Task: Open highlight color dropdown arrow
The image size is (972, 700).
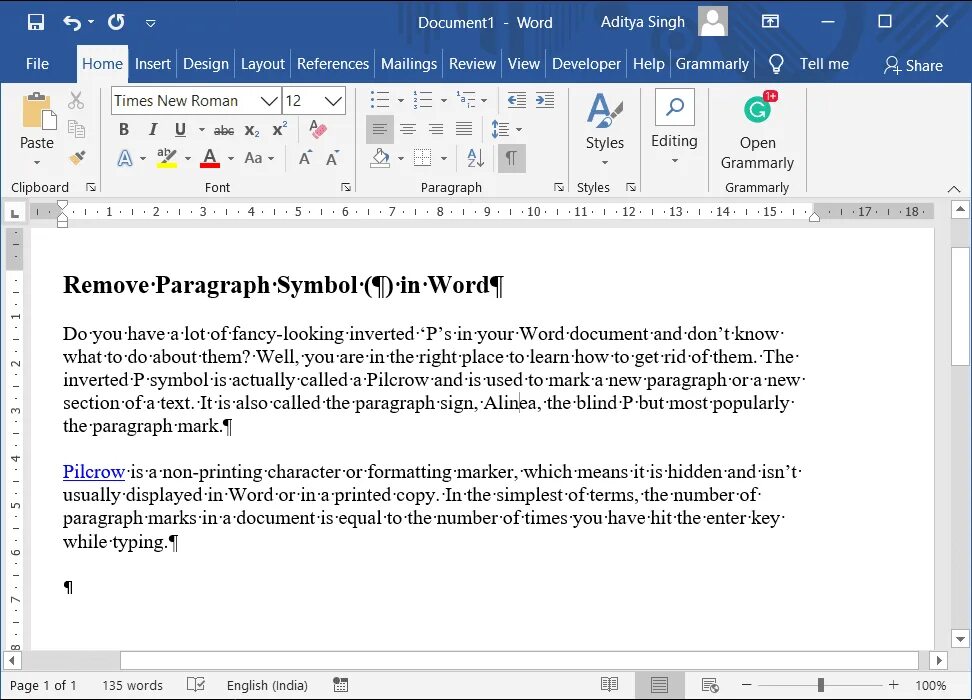Action: [x=188, y=159]
